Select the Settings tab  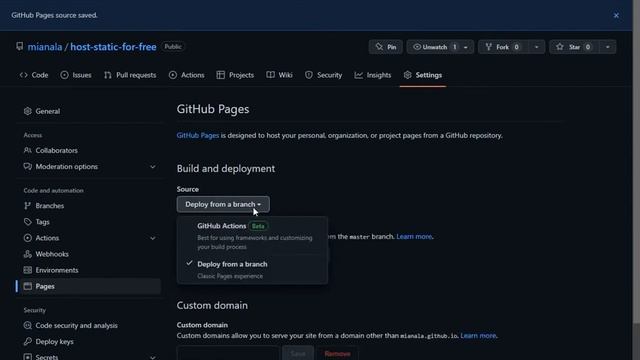pyautogui.click(x=423, y=75)
